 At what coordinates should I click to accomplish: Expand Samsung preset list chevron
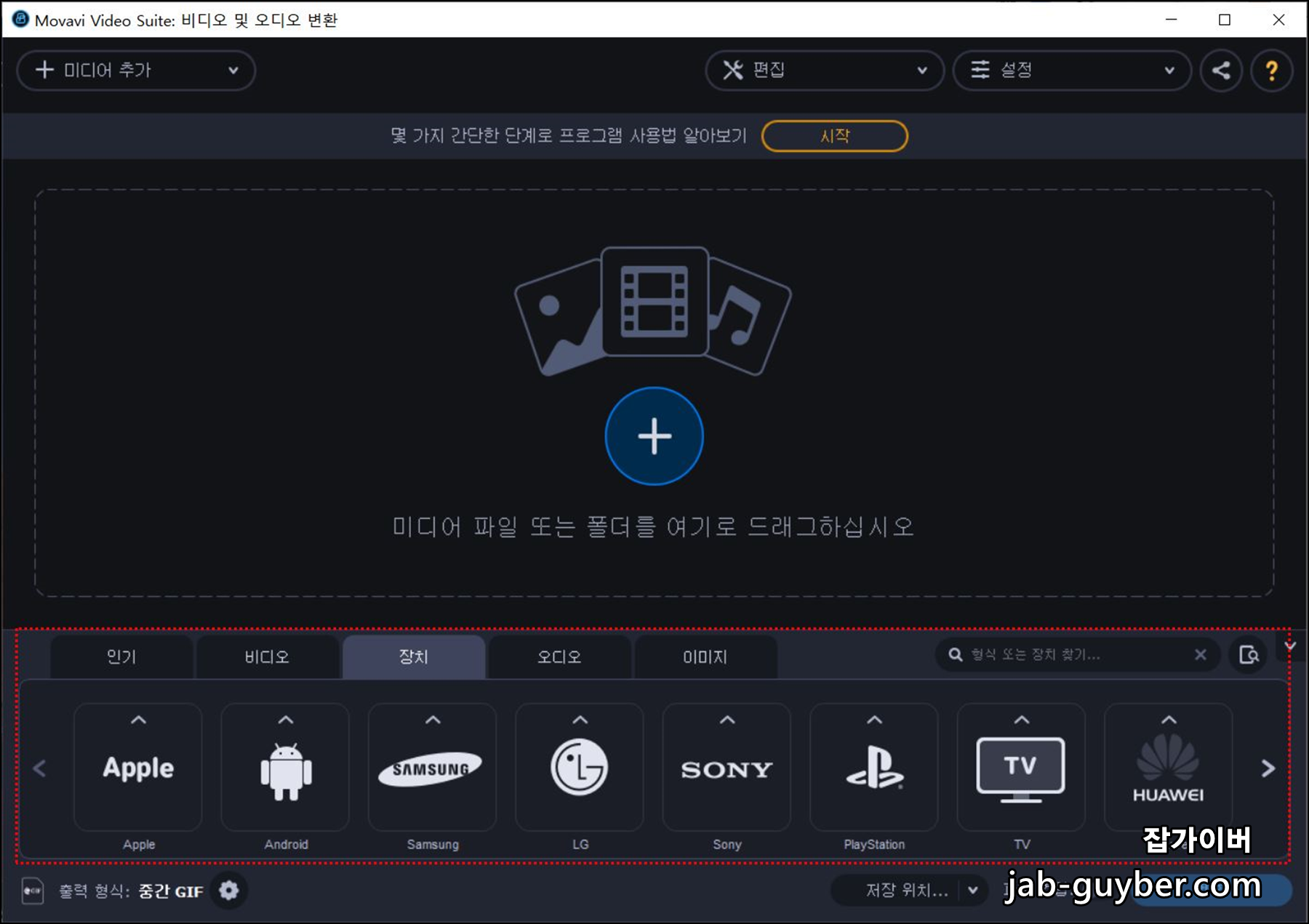pyautogui.click(x=433, y=720)
